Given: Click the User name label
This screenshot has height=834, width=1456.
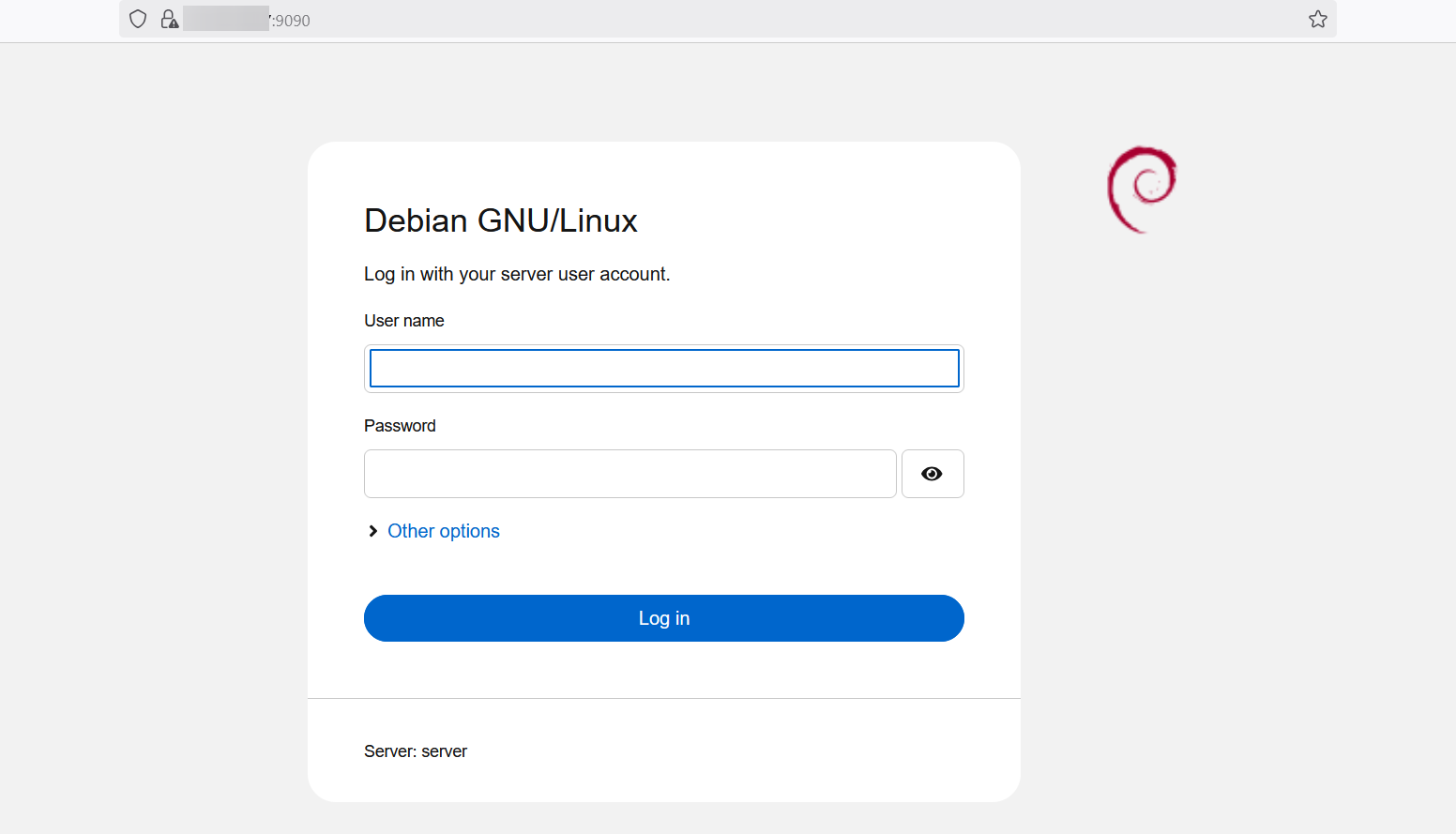Looking at the screenshot, I should pos(404,321).
